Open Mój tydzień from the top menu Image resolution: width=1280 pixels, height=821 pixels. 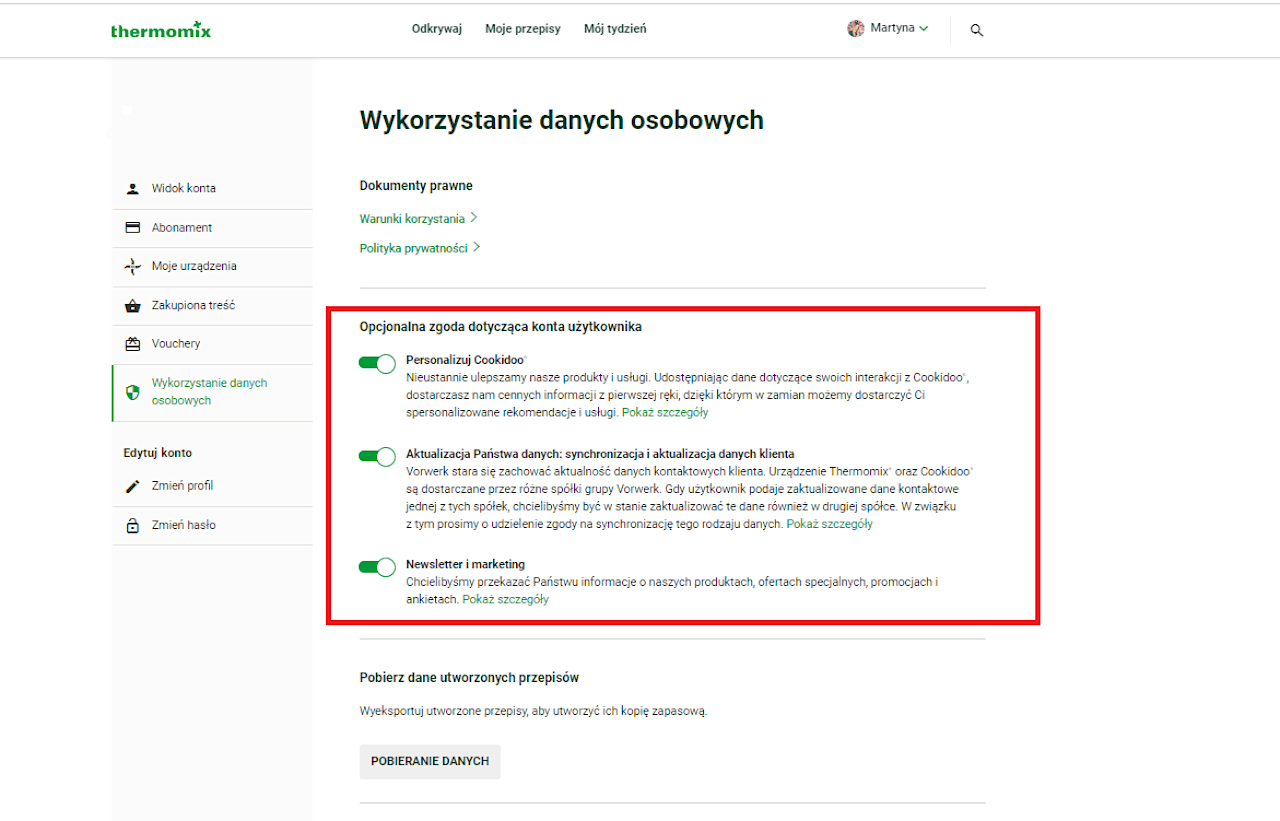pyautogui.click(x=615, y=29)
